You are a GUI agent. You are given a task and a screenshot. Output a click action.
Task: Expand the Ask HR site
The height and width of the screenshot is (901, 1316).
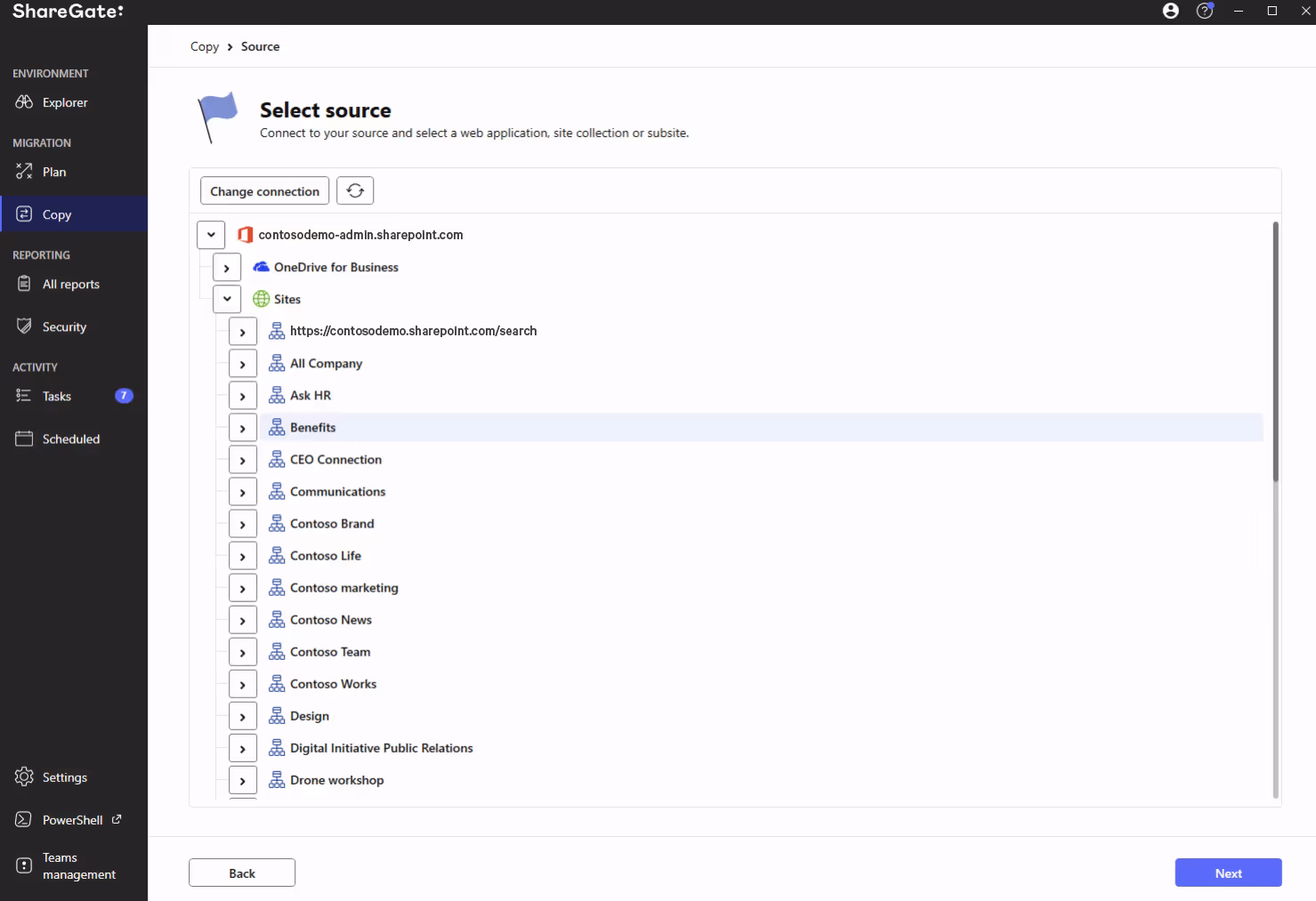pos(243,396)
